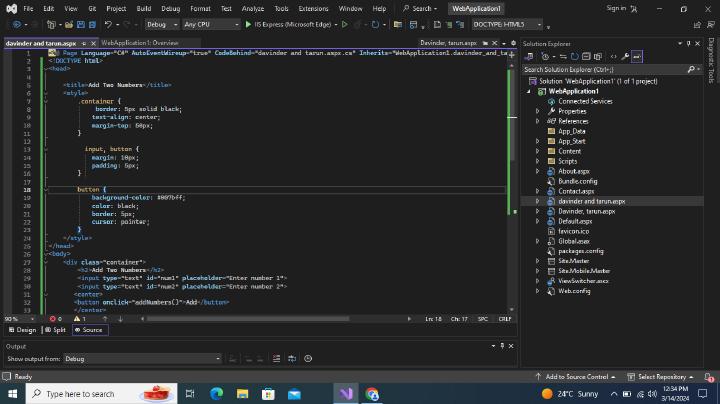Open Show output from Debug dropdown
The image size is (720, 404).
(142, 359)
